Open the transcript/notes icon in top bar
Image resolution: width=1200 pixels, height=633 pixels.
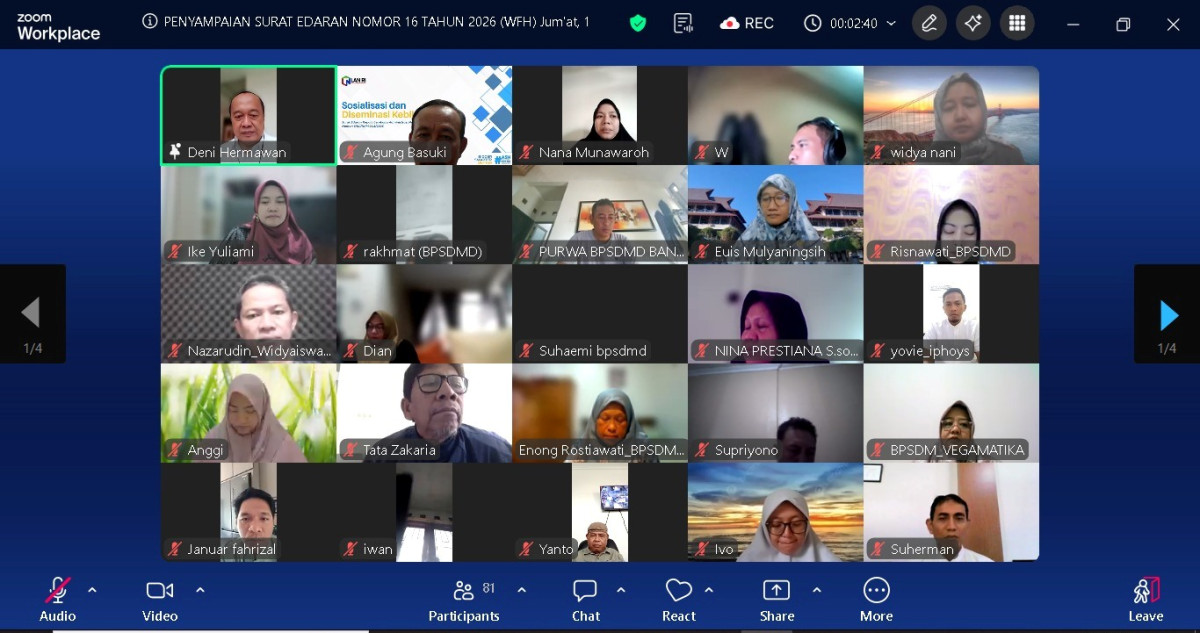coord(684,23)
